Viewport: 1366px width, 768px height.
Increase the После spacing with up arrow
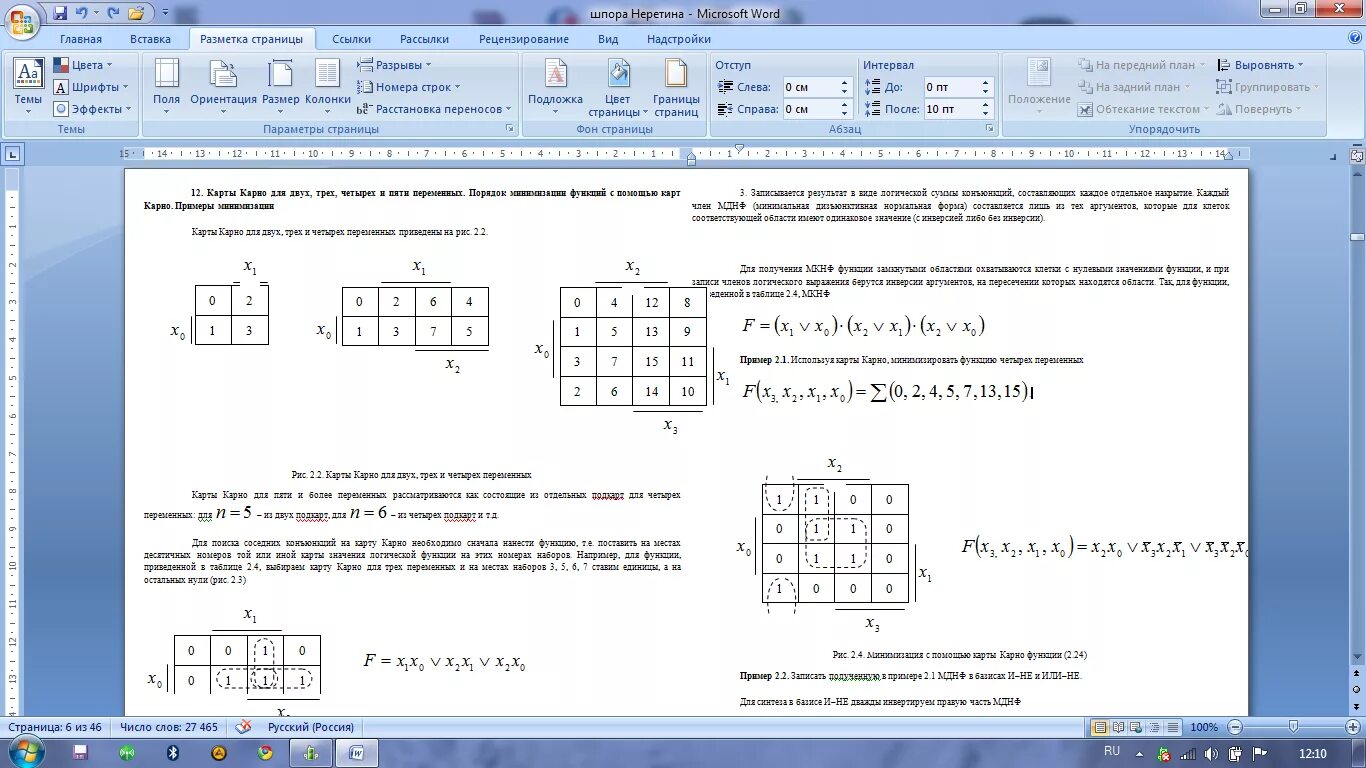tap(985, 105)
